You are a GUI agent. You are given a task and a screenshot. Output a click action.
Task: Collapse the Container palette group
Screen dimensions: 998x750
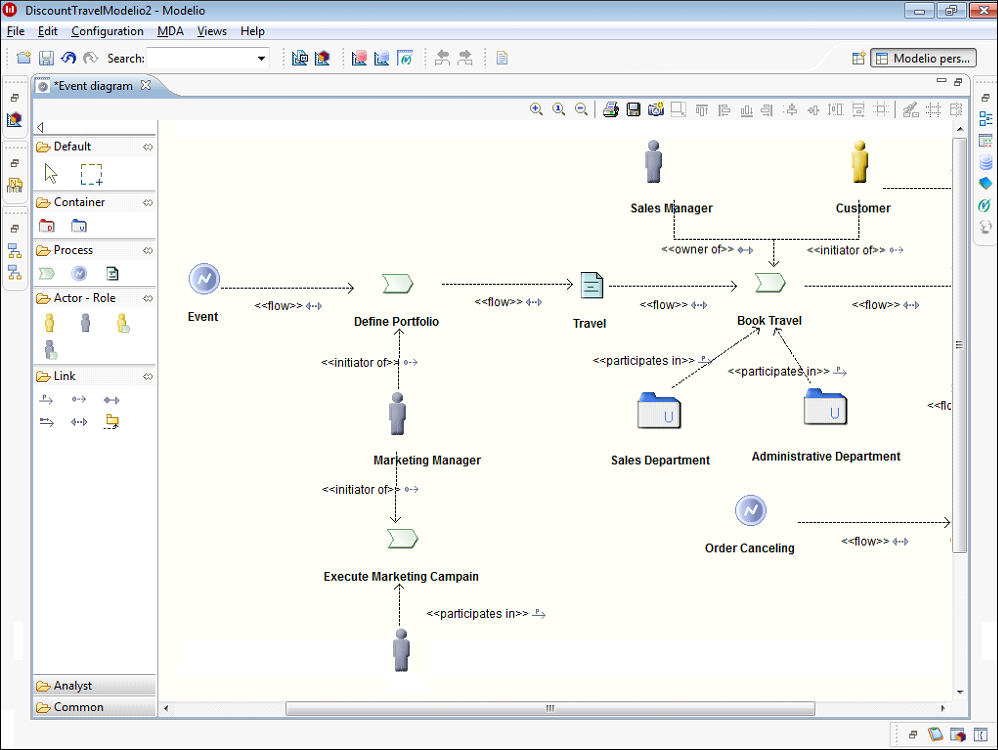[148, 202]
